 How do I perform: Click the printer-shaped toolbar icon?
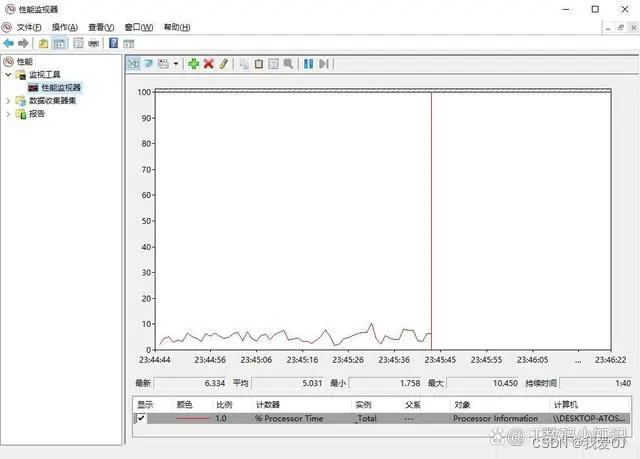tap(93, 43)
